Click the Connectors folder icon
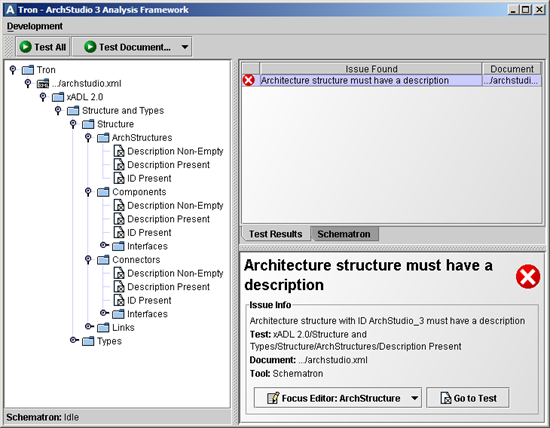Image resolution: width=550 pixels, height=428 pixels. (103, 260)
